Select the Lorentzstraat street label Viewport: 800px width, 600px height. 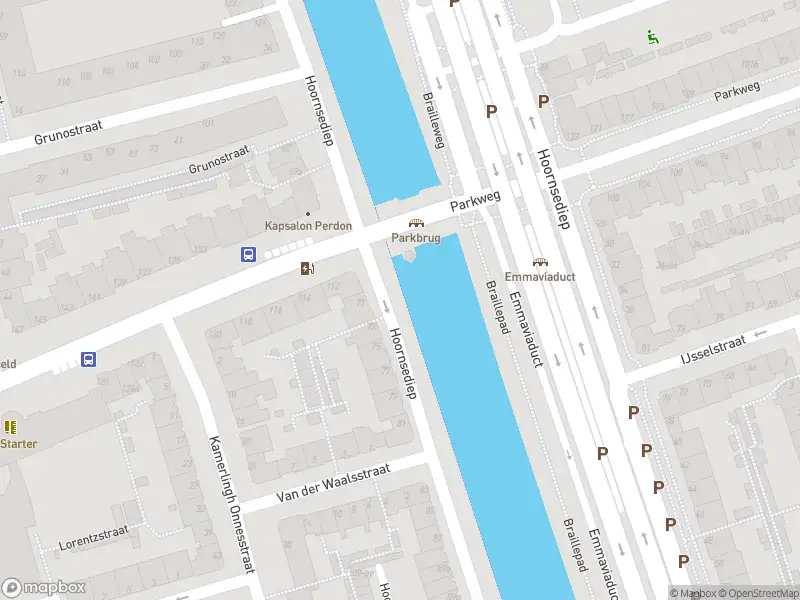coord(94,538)
